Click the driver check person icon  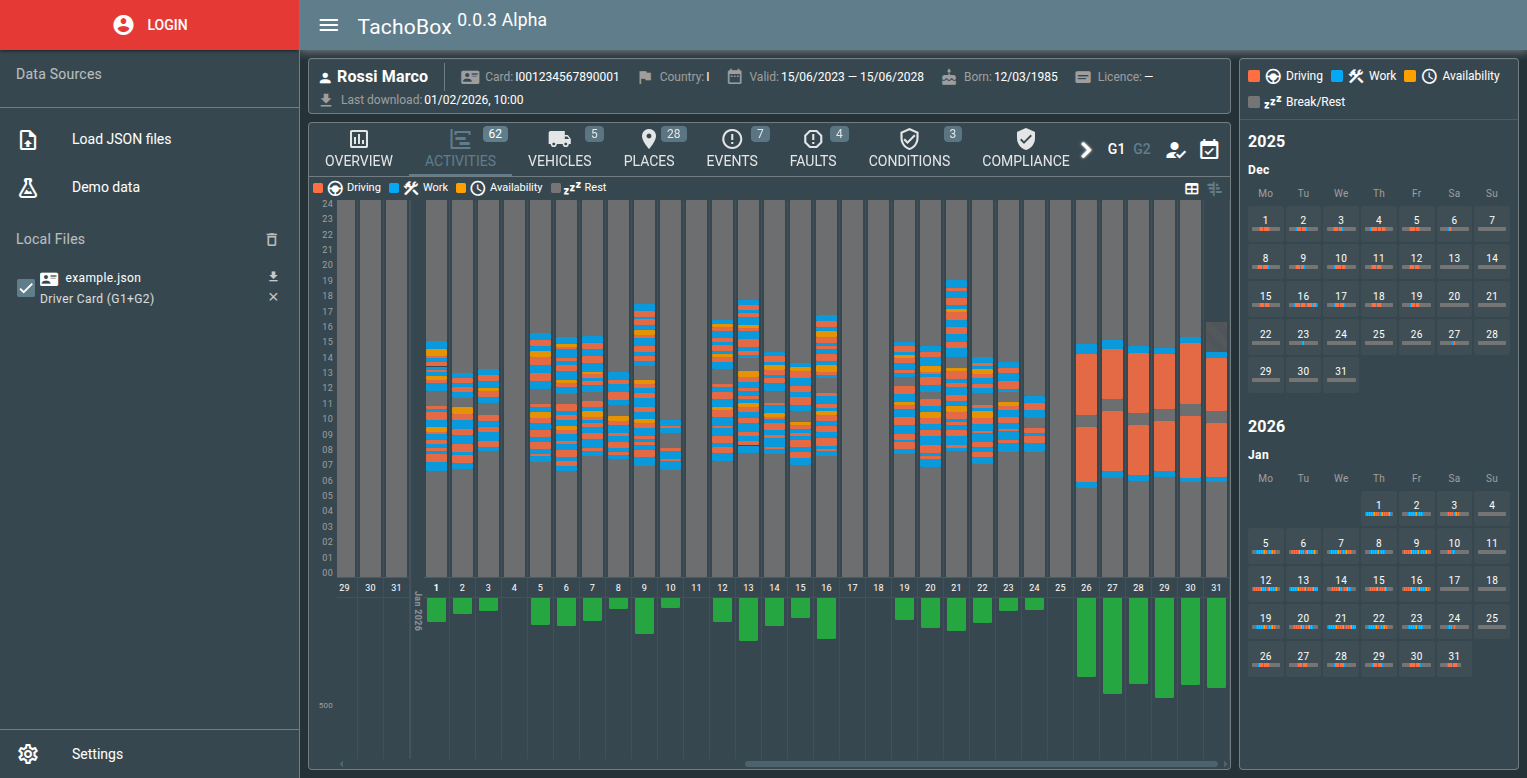pyautogui.click(x=1176, y=149)
